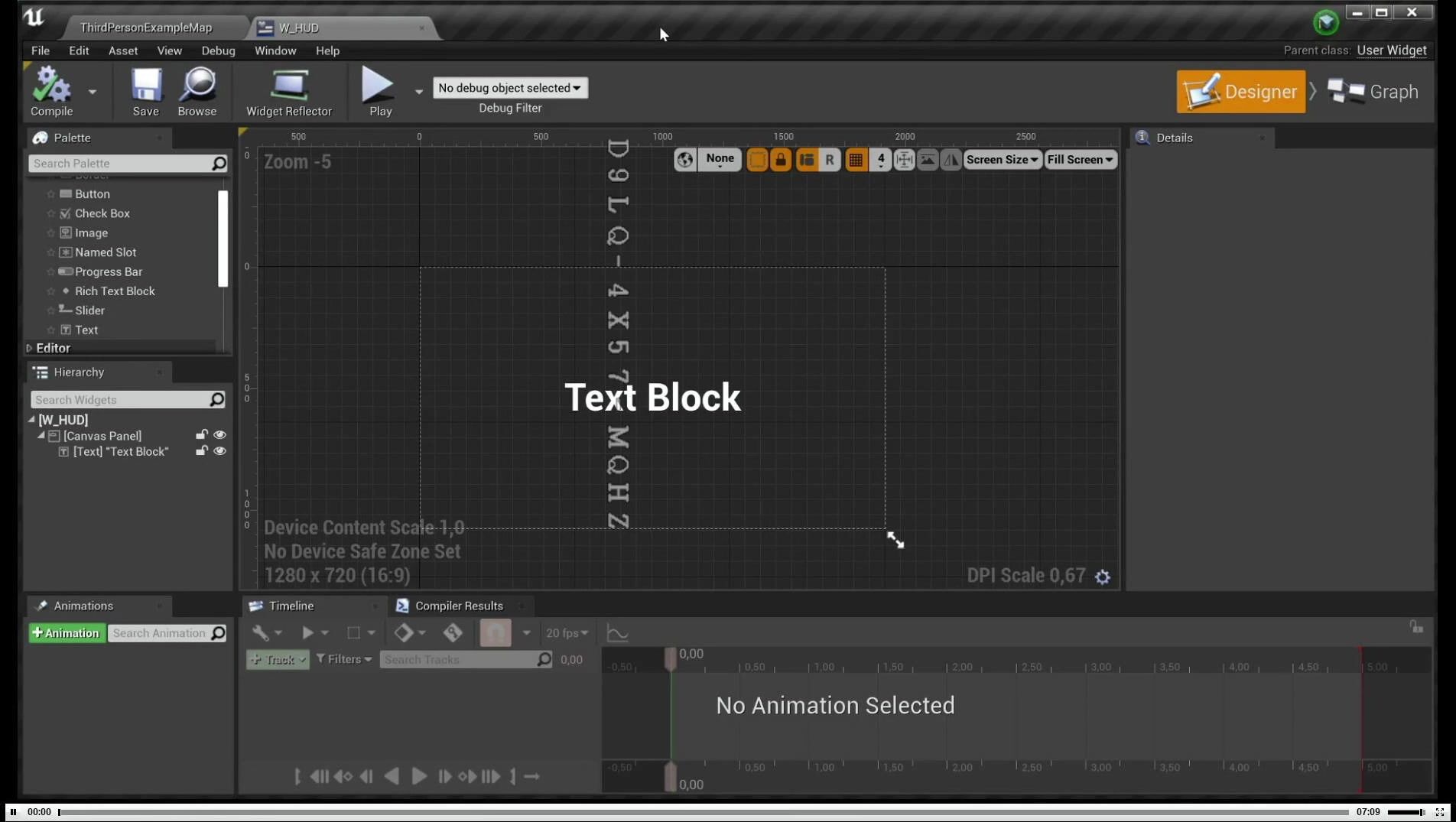Open the File menu
The width and height of the screenshot is (1456, 822).
tap(40, 50)
